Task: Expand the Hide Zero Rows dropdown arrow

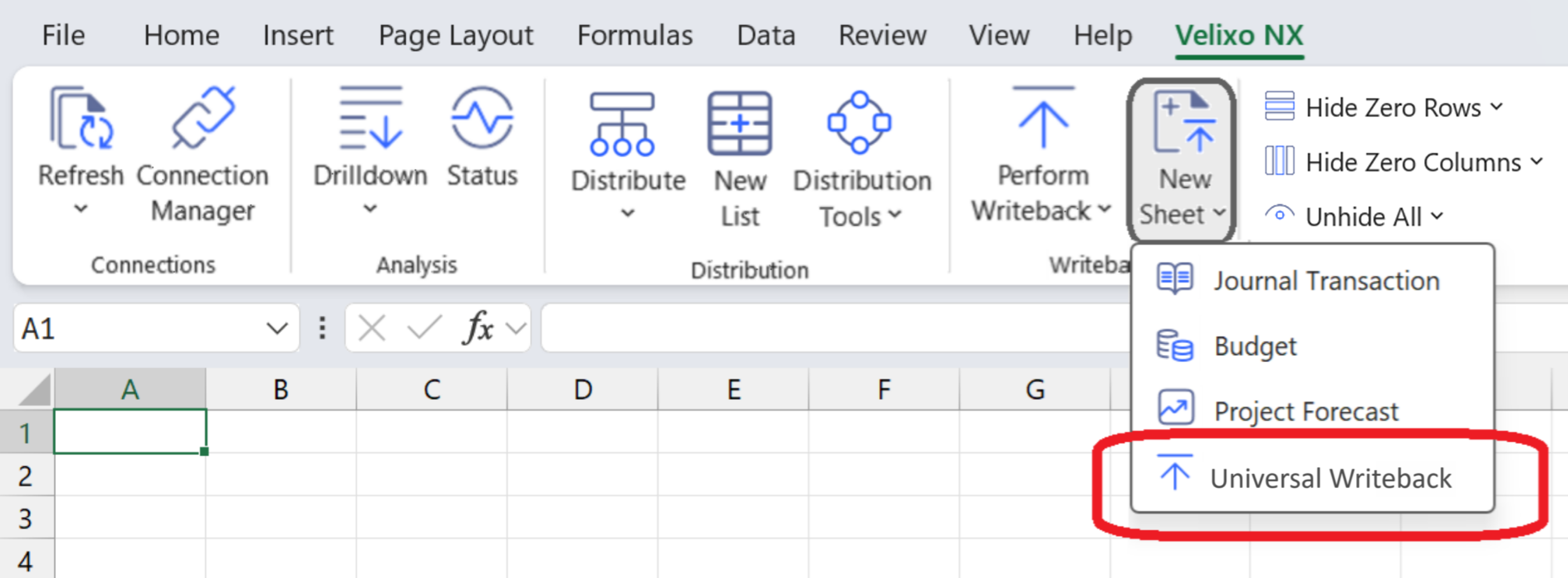Action: (1497, 107)
